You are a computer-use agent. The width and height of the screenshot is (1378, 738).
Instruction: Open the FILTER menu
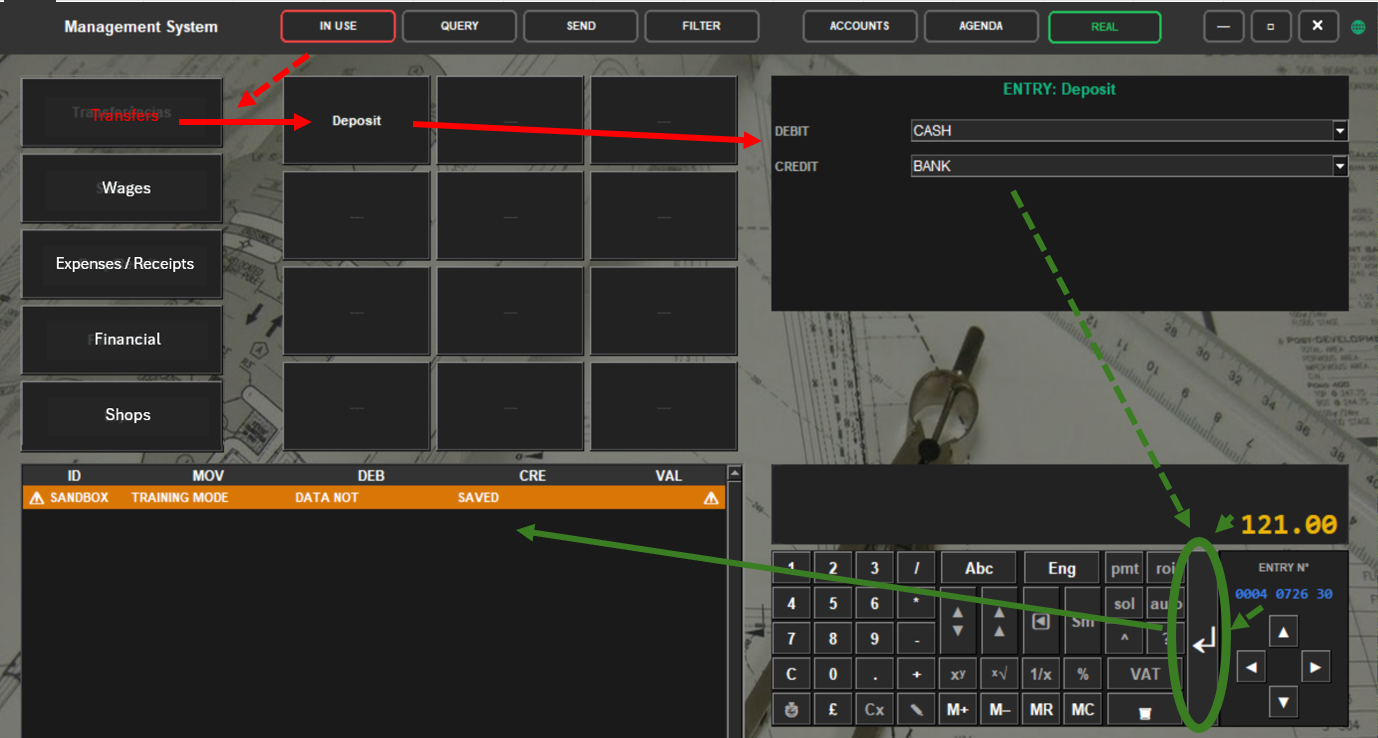[x=701, y=26]
